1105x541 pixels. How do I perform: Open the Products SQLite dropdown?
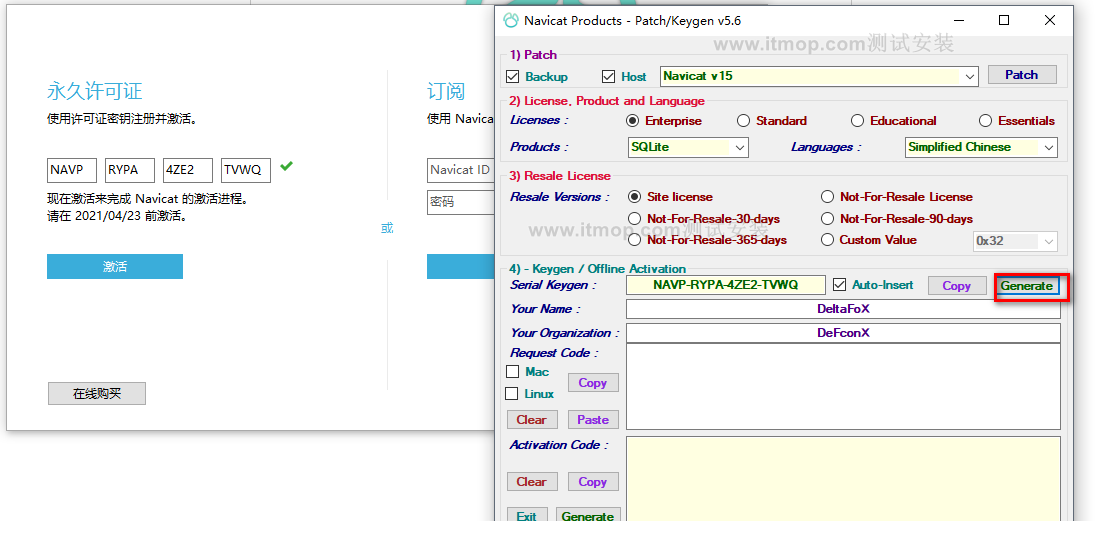tap(688, 147)
